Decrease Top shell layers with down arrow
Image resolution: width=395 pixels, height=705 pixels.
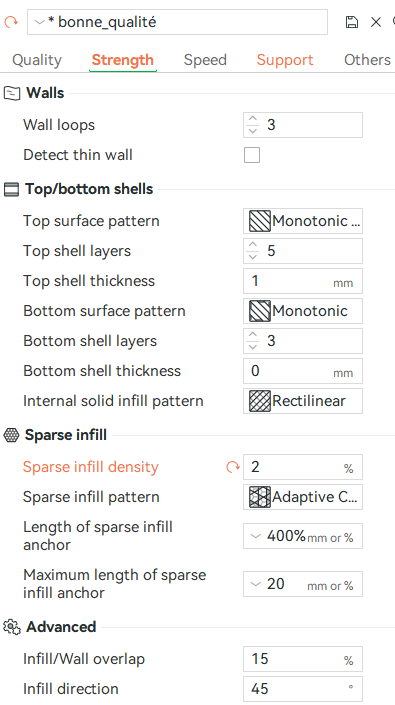tap(253, 257)
